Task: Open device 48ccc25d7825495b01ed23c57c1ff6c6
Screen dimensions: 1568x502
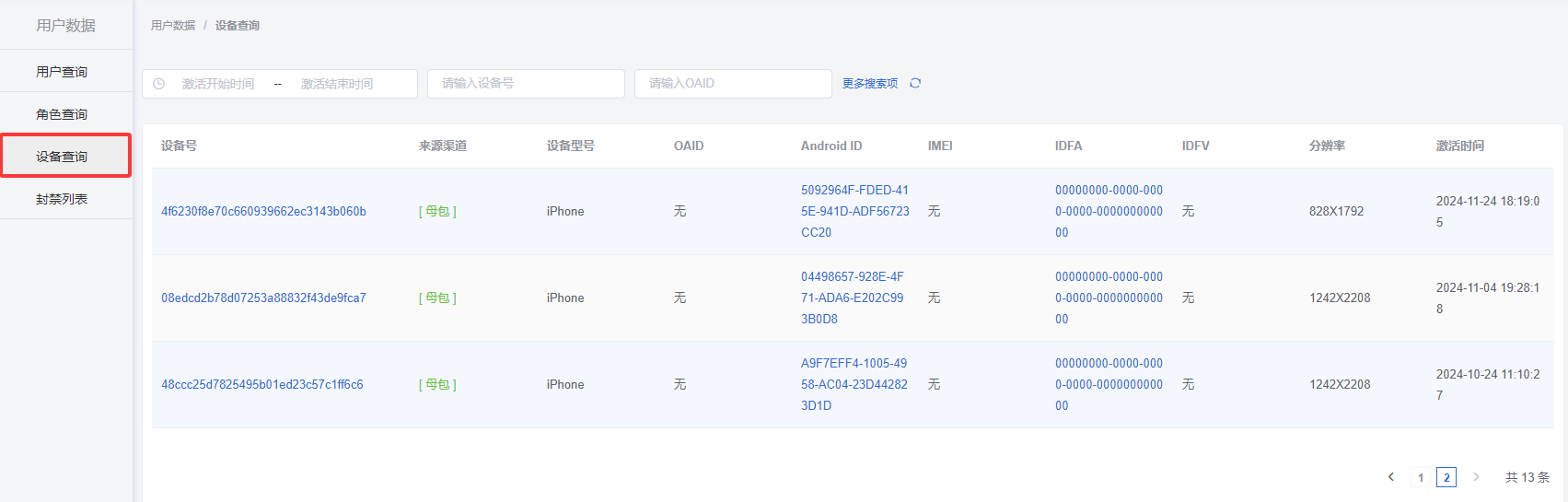Action: pos(262,384)
